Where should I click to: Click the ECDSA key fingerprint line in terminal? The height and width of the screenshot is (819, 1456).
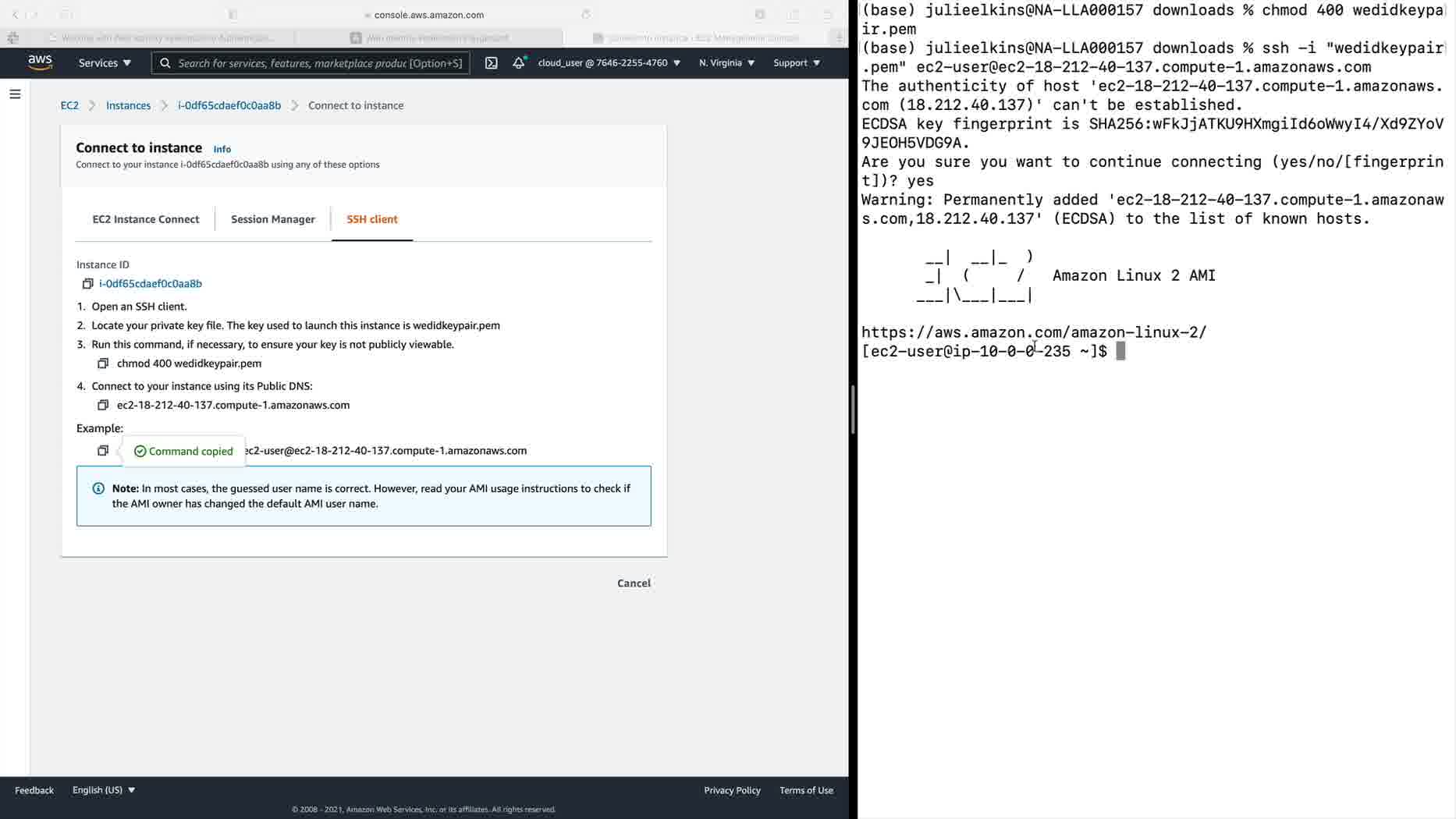(x=1152, y=133)
